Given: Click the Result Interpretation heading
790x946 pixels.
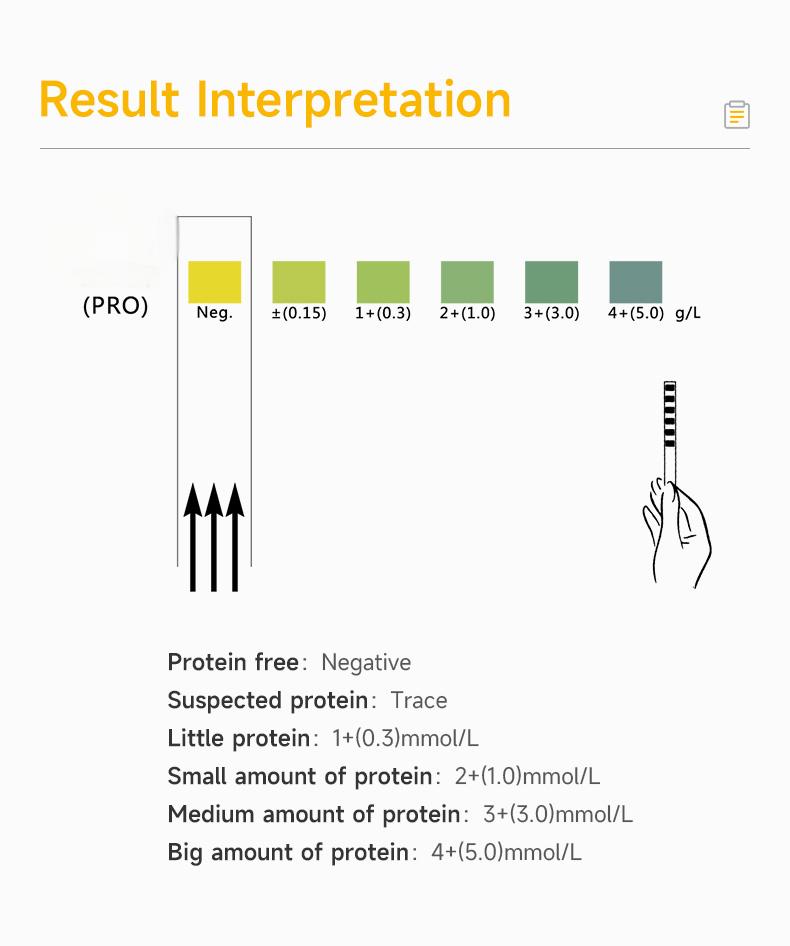Looking at the screenshot, I should [275, 100].
